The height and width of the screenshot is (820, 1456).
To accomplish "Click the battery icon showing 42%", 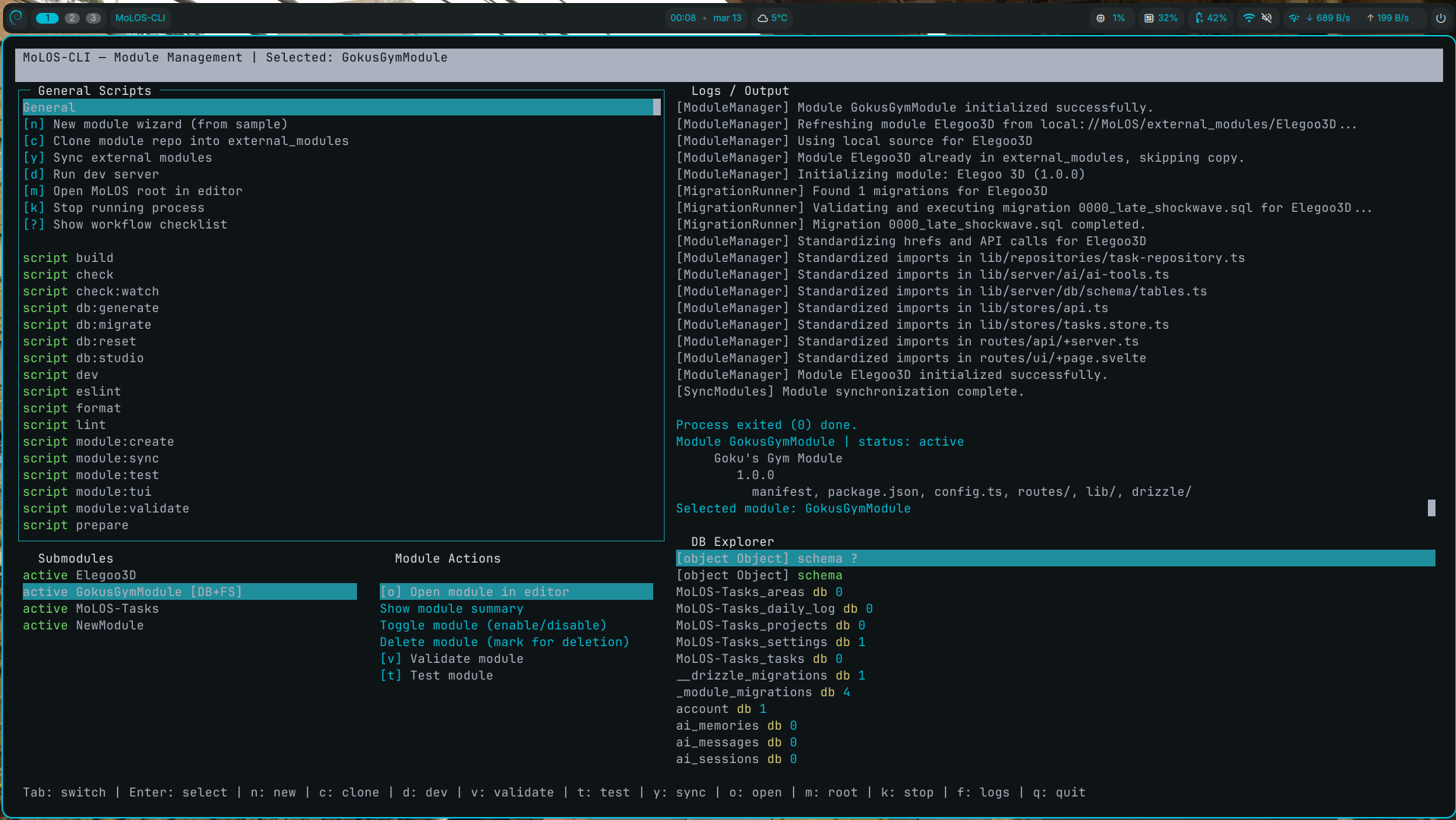I will pos(1199,18).
